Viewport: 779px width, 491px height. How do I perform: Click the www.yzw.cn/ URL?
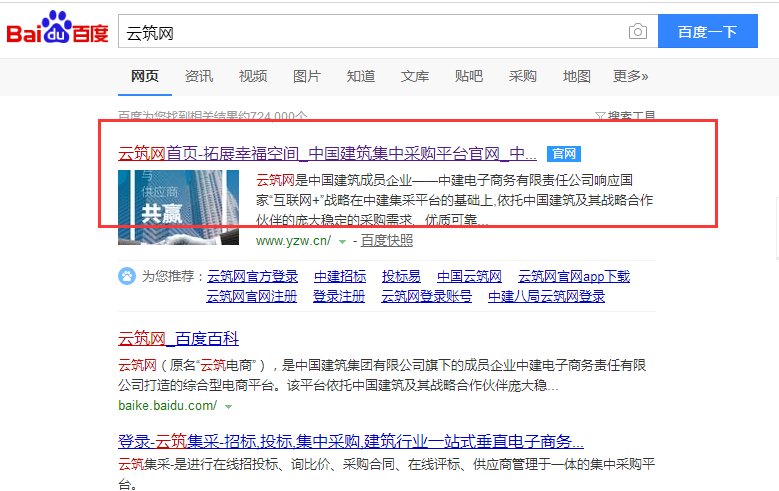pos(293,241)
